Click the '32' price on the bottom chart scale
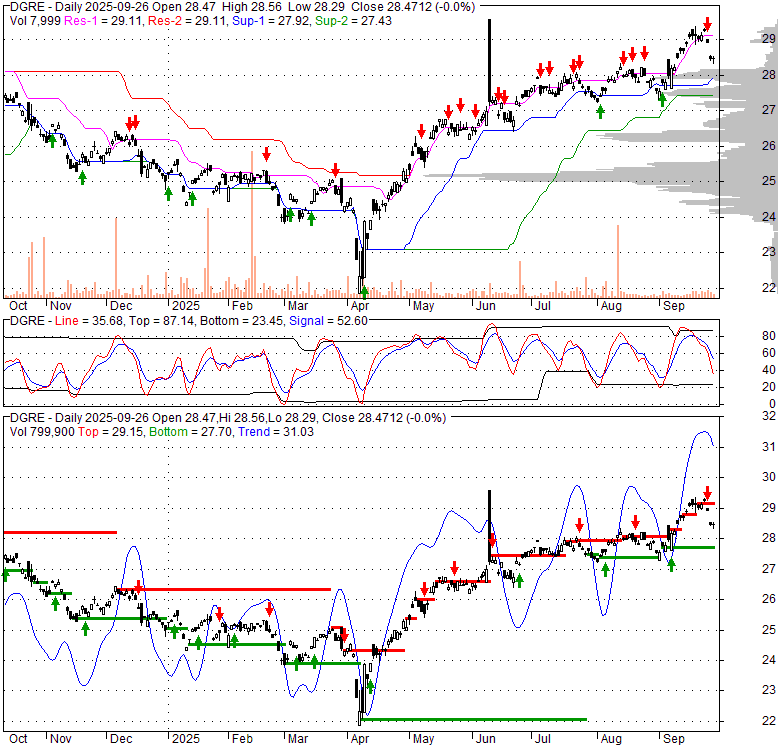The width and height of the screenshot is (780, 745). click(x=769, y=416)
